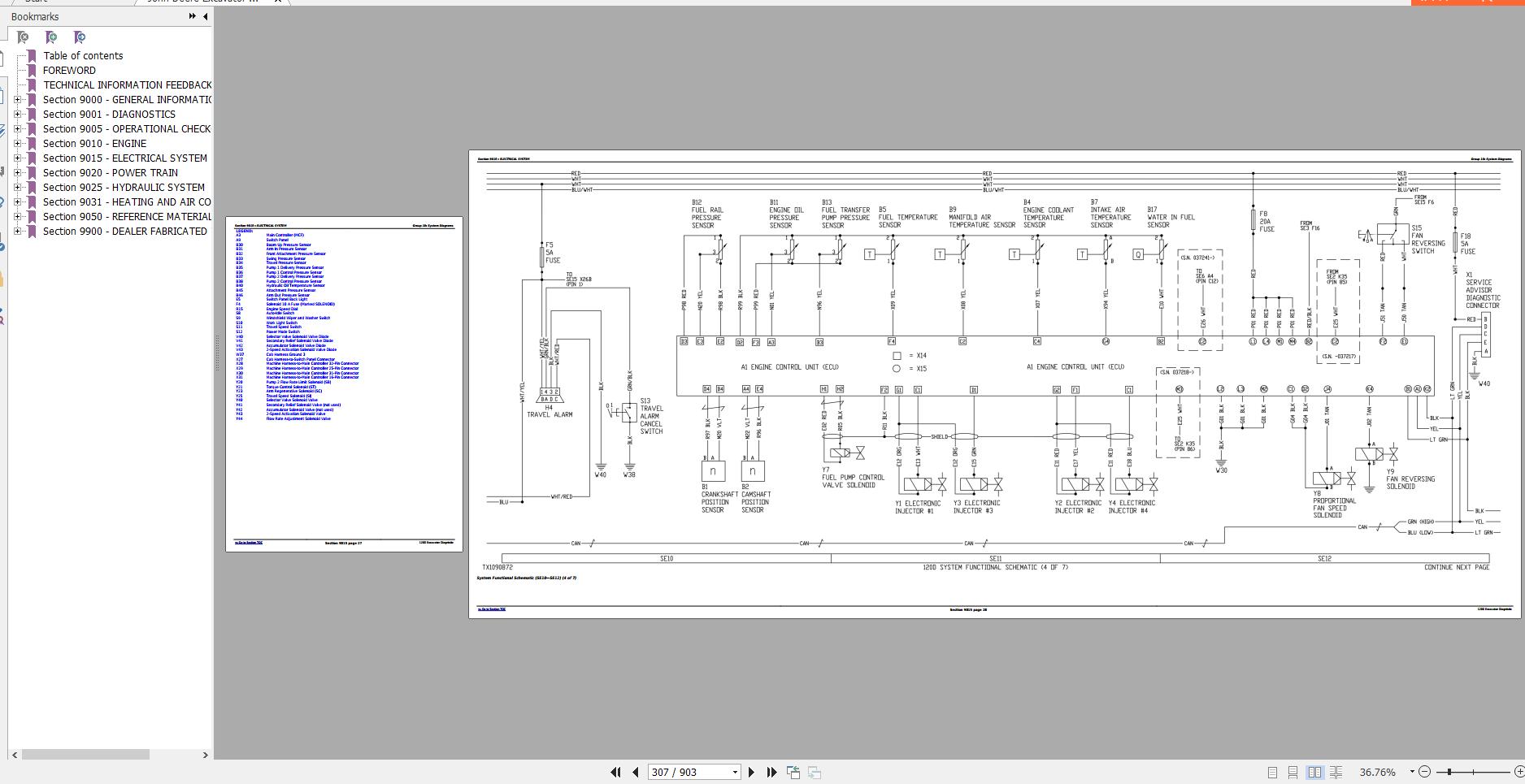This screenshot has width=1525, height=784.
Task: Click the zoom level slider
Action: click(x=1471, y=772)
